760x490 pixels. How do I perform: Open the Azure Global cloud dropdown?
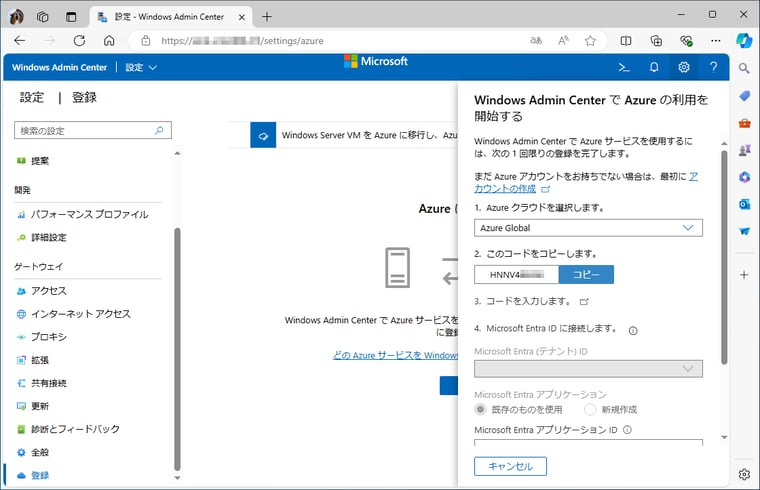(x=588, y=228)
